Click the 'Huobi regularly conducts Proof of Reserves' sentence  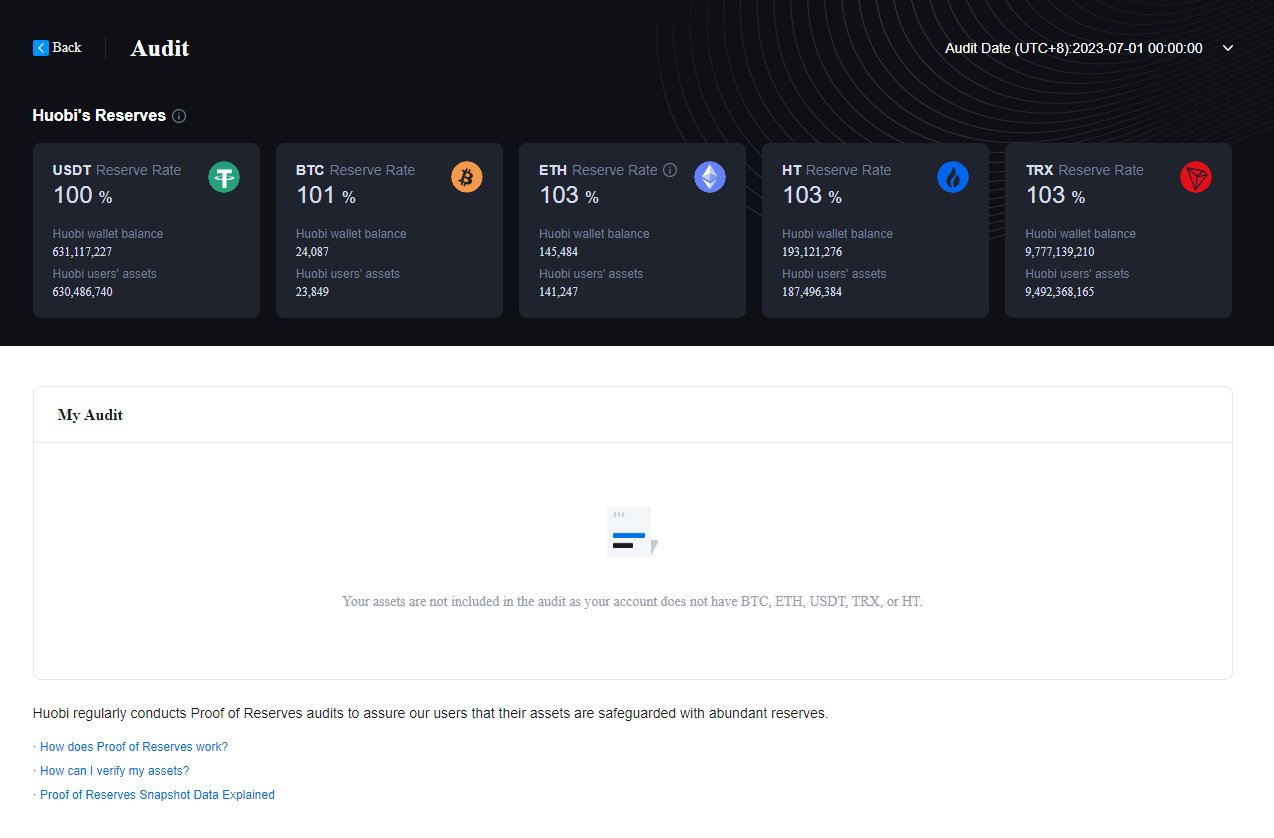pos(431,714)
